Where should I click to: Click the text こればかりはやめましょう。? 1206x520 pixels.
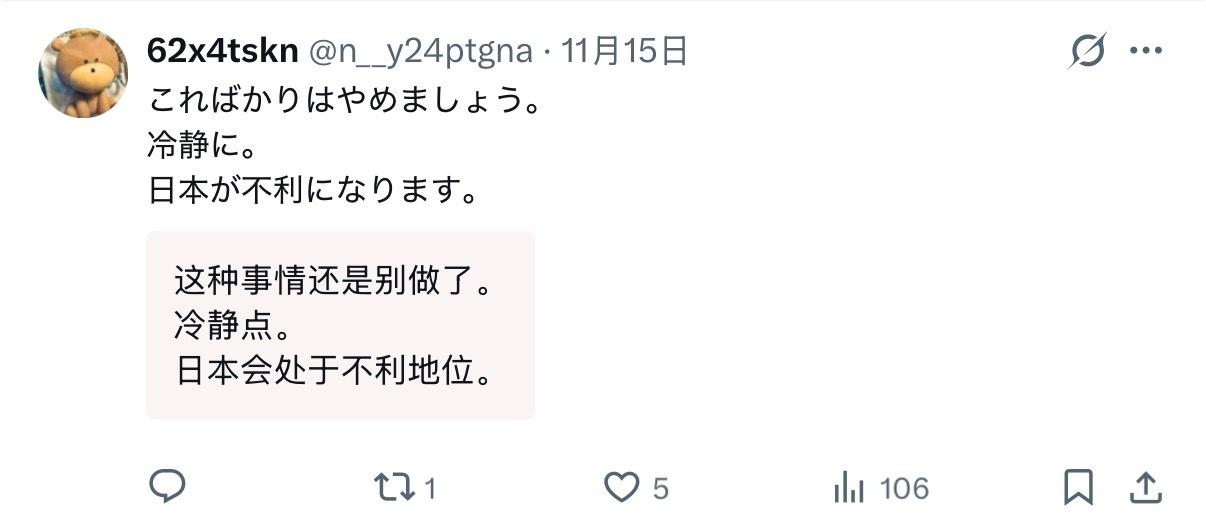pyautogui.click(x=345, y=100)
